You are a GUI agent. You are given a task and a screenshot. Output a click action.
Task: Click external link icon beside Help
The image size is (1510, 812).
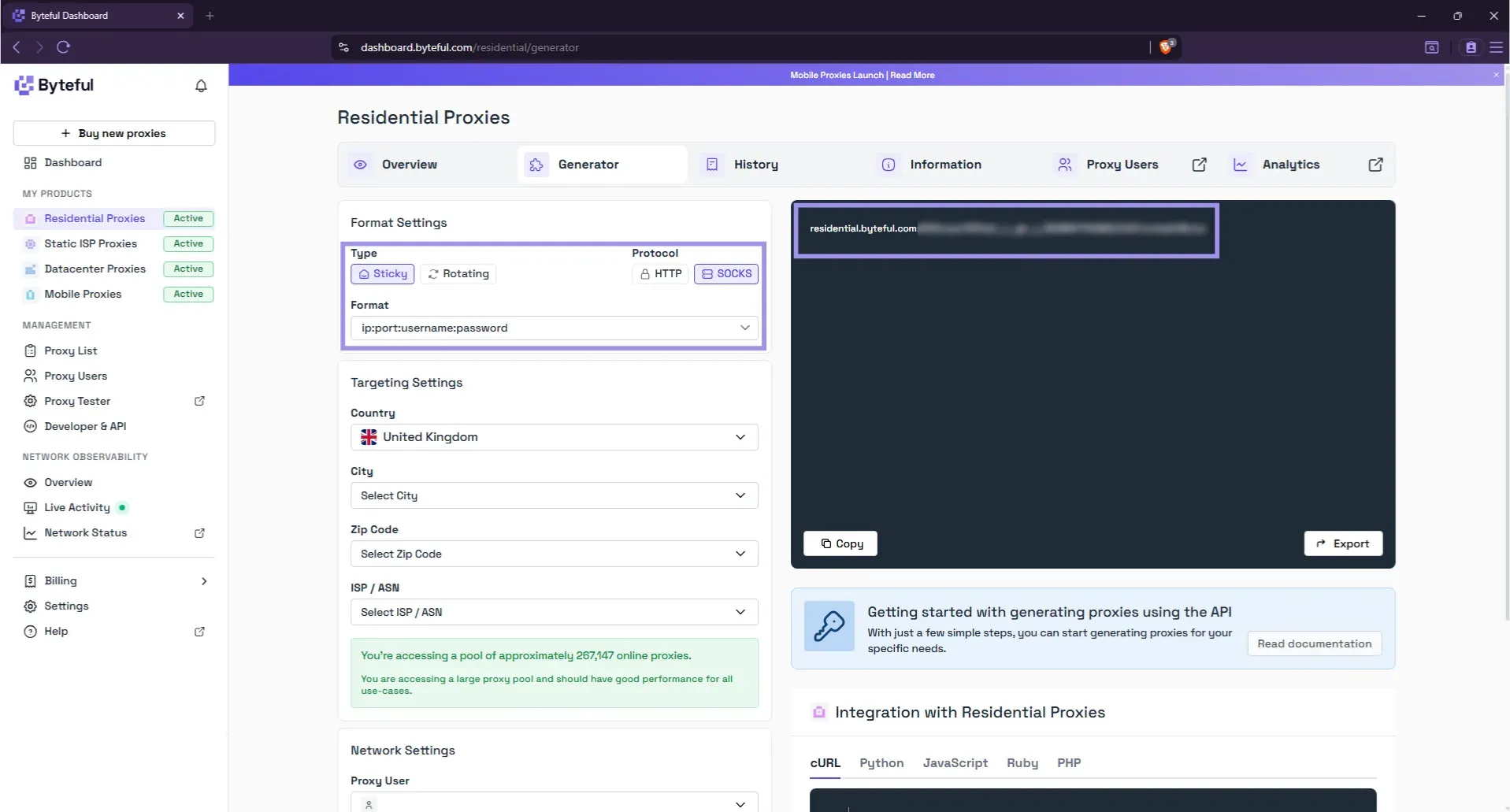pos(200,632)
